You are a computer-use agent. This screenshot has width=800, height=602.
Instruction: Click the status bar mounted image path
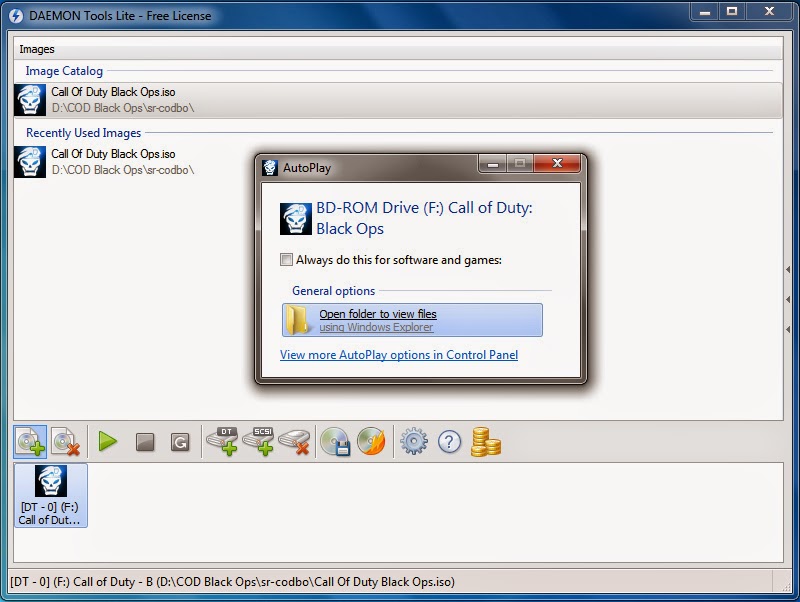232,582
